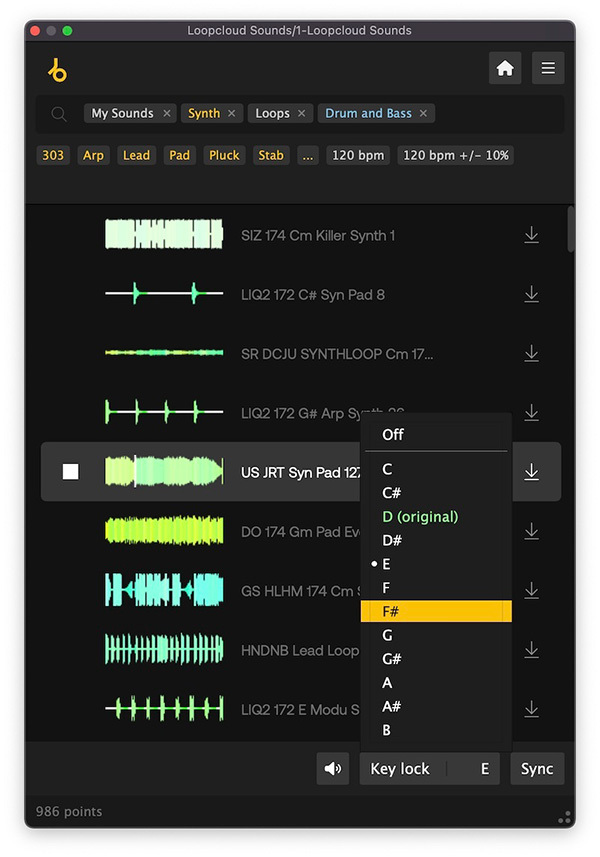Stop playback of US JRT Syn Pad

[70, 472]
